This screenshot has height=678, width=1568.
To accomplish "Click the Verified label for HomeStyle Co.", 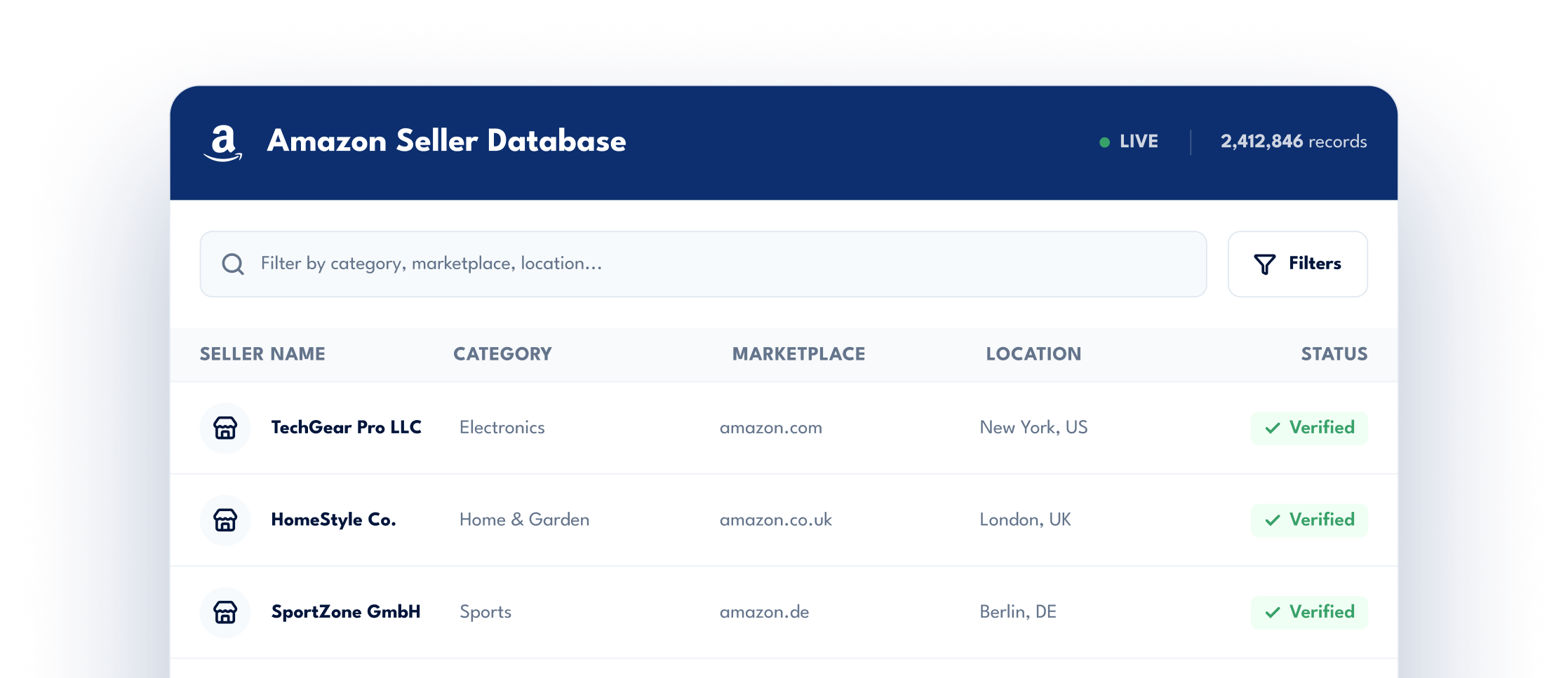I will [x=1322, y=520].
